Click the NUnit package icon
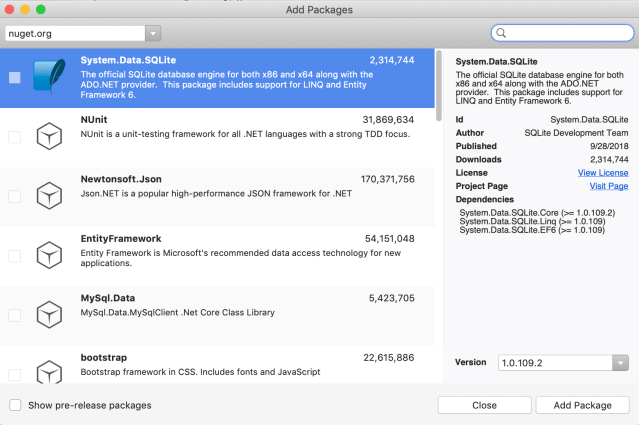This screenshot has width=639, height=425. click(x=49, y=137)
